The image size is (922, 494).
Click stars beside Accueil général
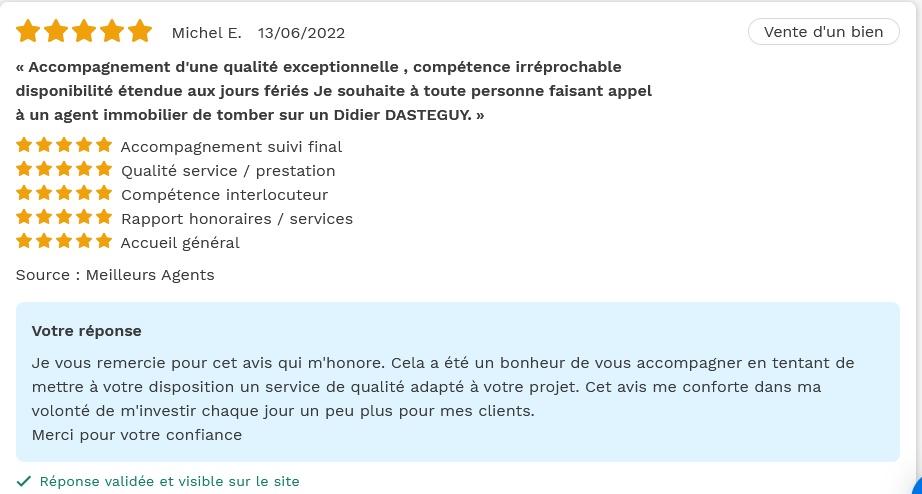click(x=64, y=241)
